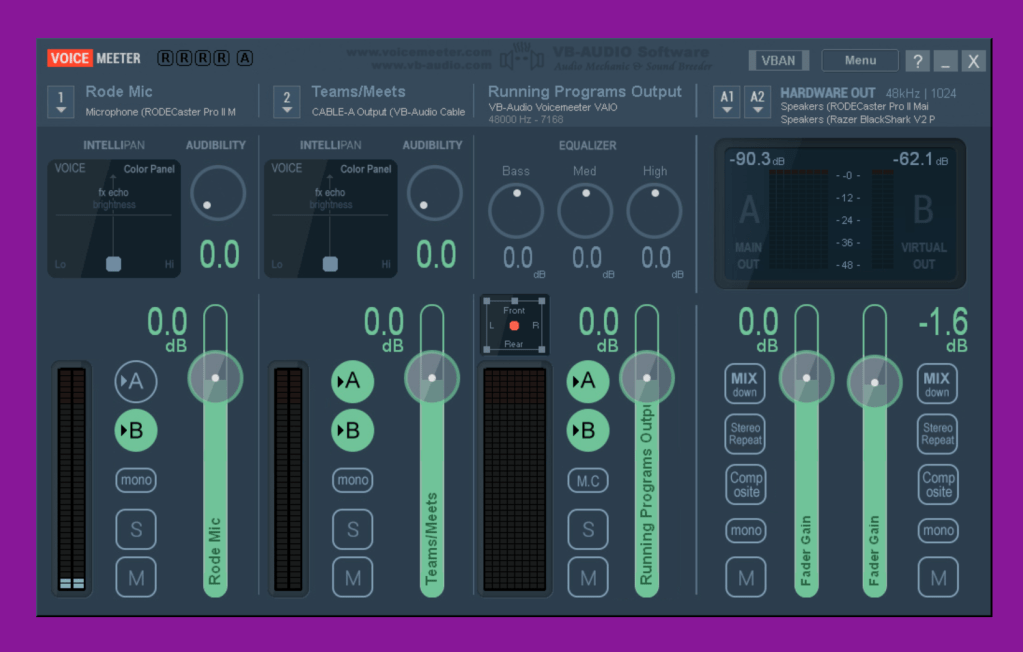The height and width of the screenshot is (652, 1023).
Task: Choose the A2 hardware output device
Action: tap(757, 102)
